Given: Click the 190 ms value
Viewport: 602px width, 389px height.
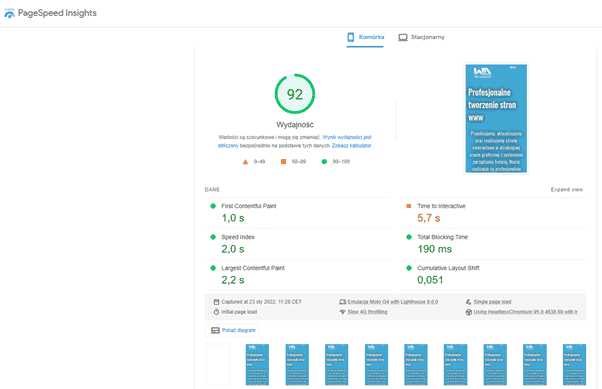Looking at the screenshot, I should tap(435, 249).
